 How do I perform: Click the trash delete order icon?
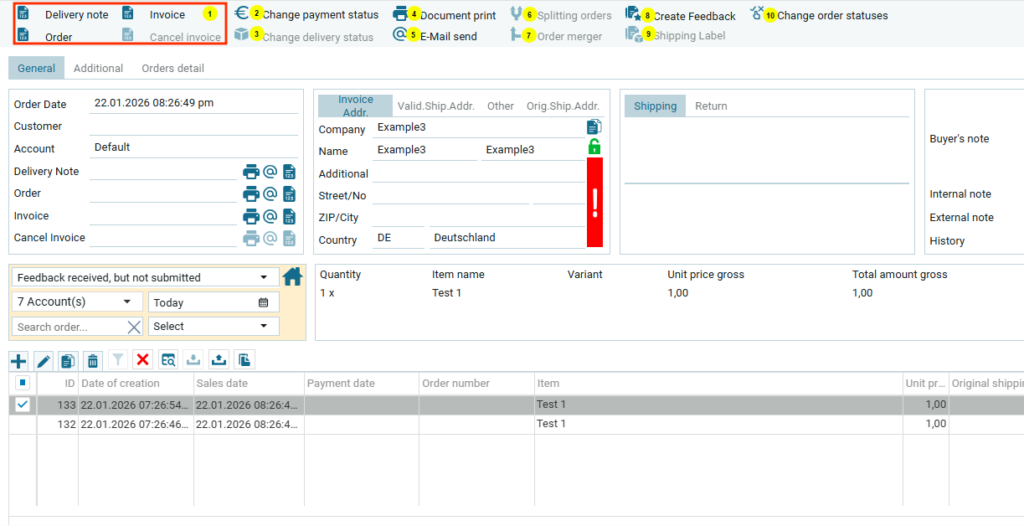pyautogui.click(x=93, y=360)
